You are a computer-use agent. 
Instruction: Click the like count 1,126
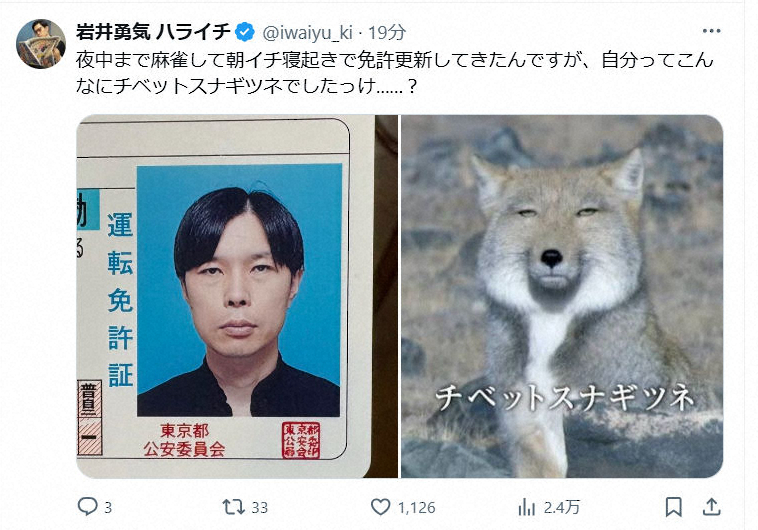[x=417, y=508]
